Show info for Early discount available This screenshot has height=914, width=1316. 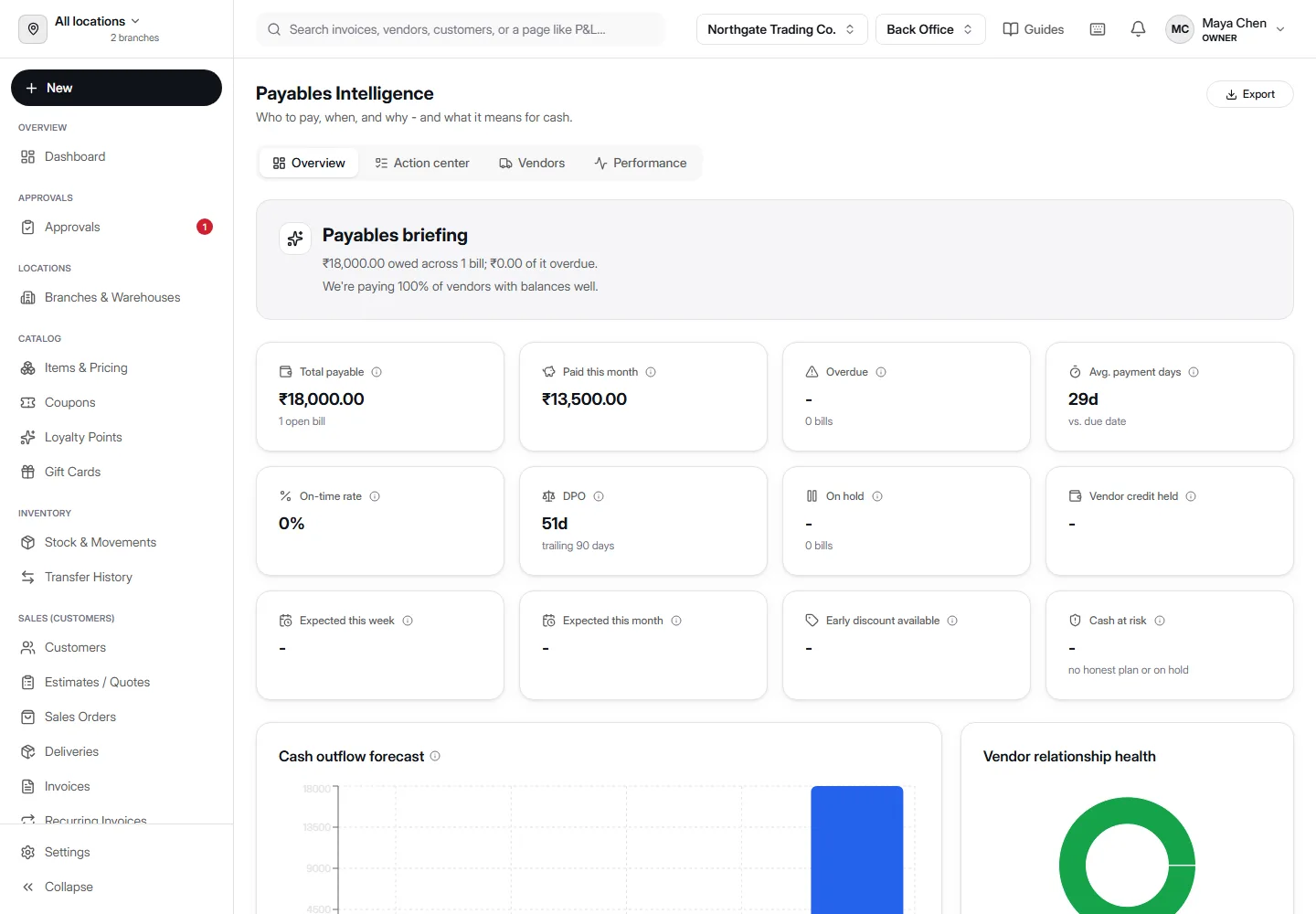[x=952, y=621]
